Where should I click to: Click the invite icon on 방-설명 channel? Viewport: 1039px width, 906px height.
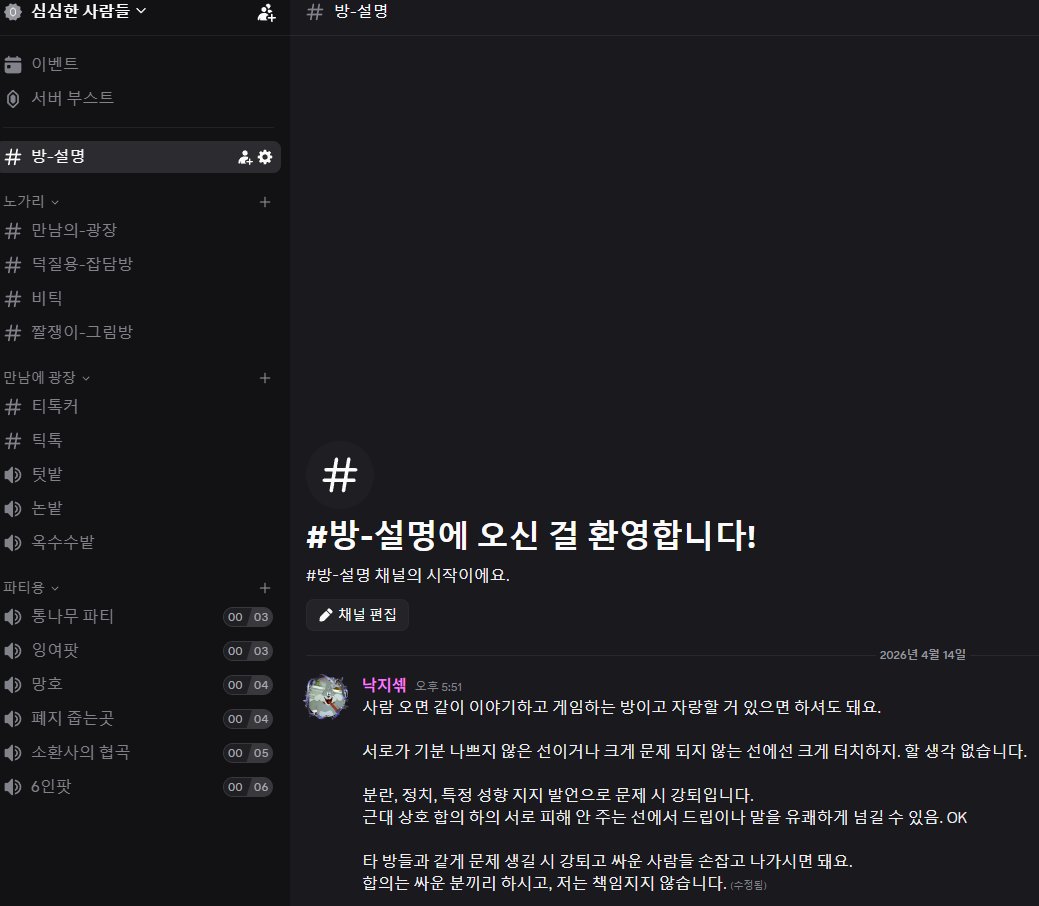pos(244,156)
